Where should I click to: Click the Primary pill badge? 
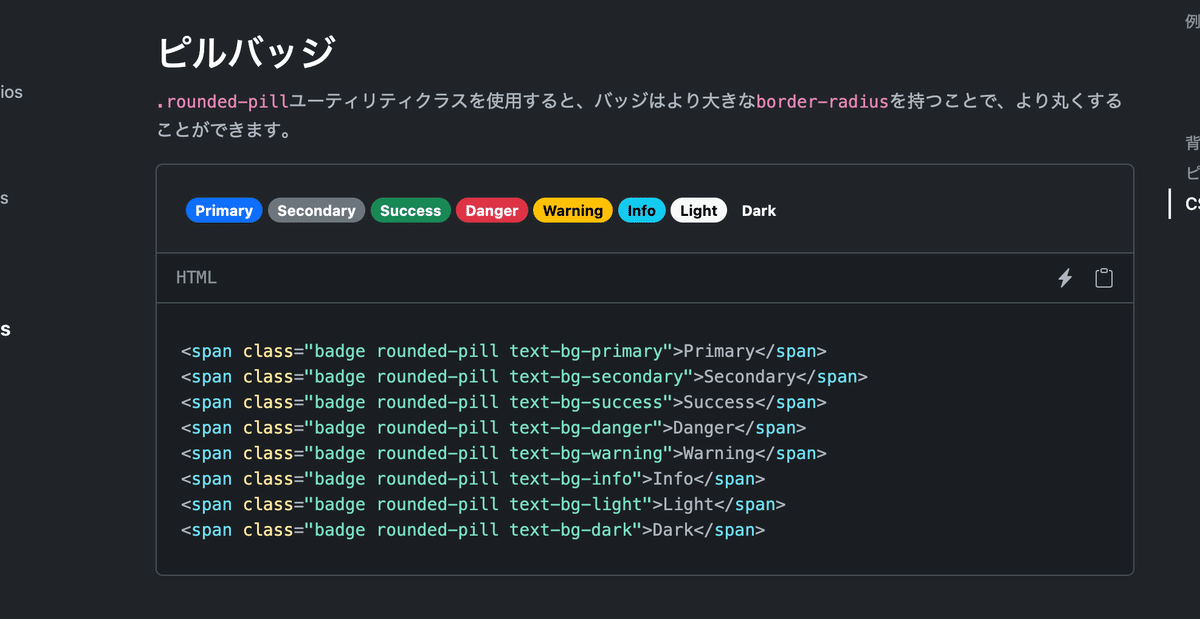click(x=224, y=210)
